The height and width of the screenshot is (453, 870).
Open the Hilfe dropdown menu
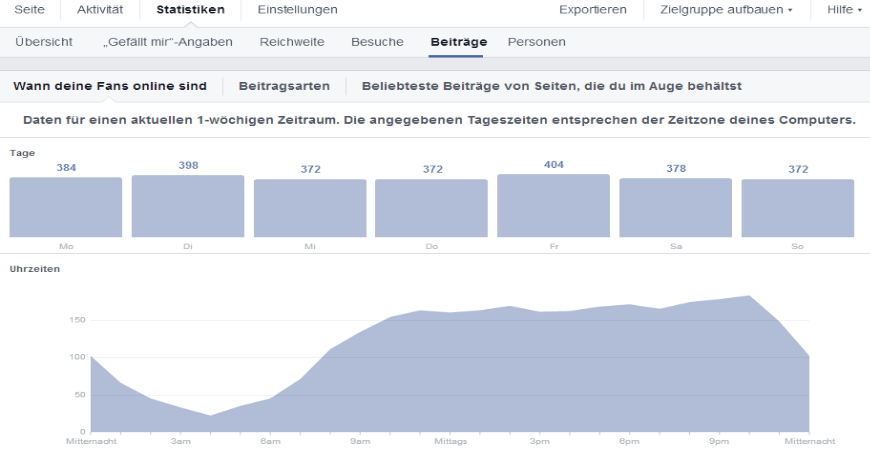click(843, 10)
